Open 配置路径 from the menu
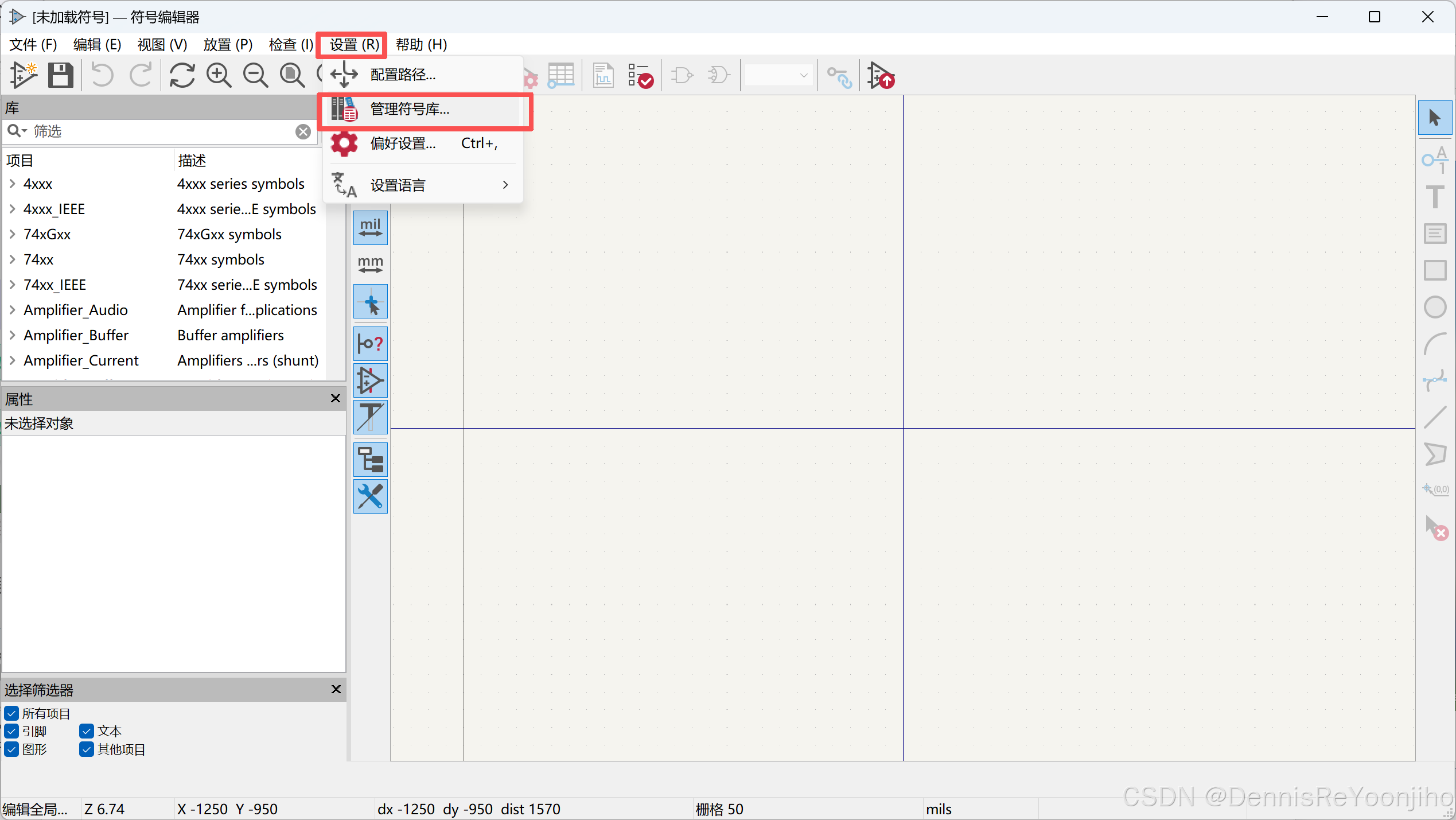 [x=423, y=75]
